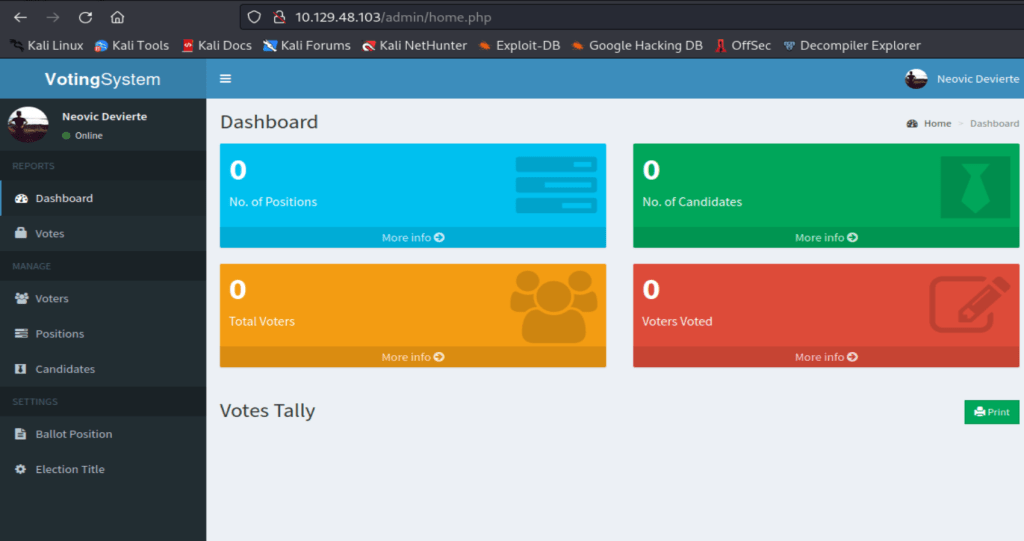The height and width of the screenshot is (541, 1024).
Task: Click the browser reload icon
Action: coord(85,17)
